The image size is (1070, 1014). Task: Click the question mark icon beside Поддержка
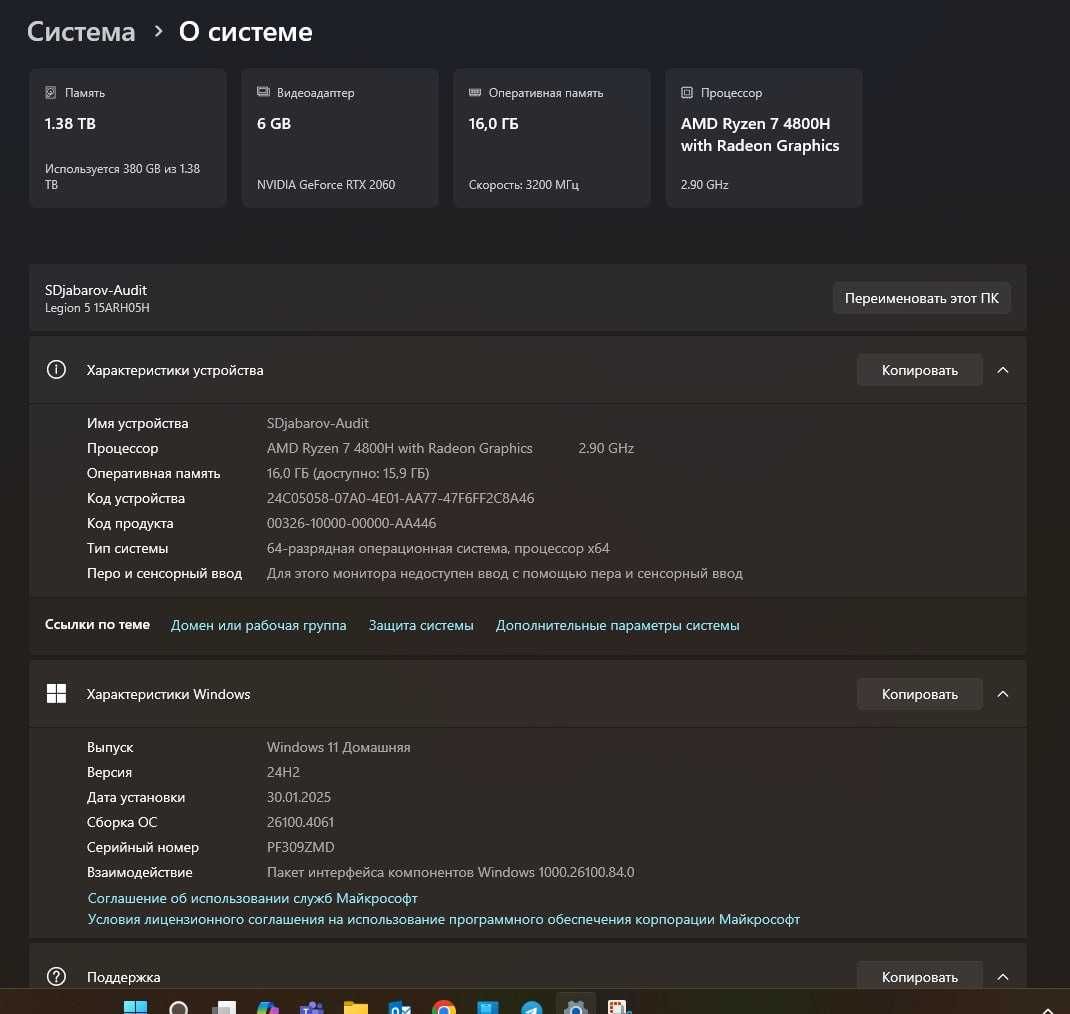[56, 976]
